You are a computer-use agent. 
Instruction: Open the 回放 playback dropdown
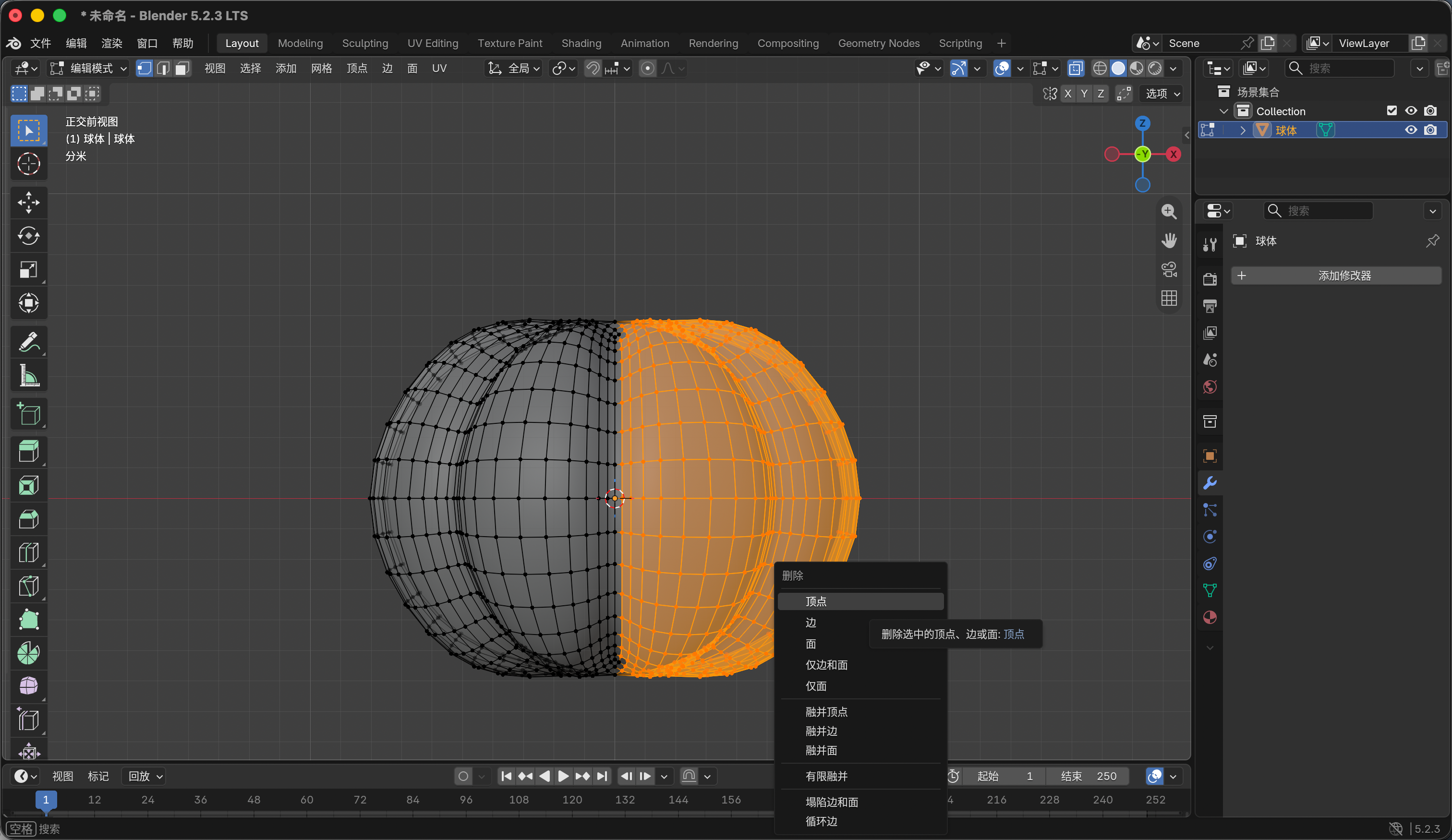tap(145, 776)
